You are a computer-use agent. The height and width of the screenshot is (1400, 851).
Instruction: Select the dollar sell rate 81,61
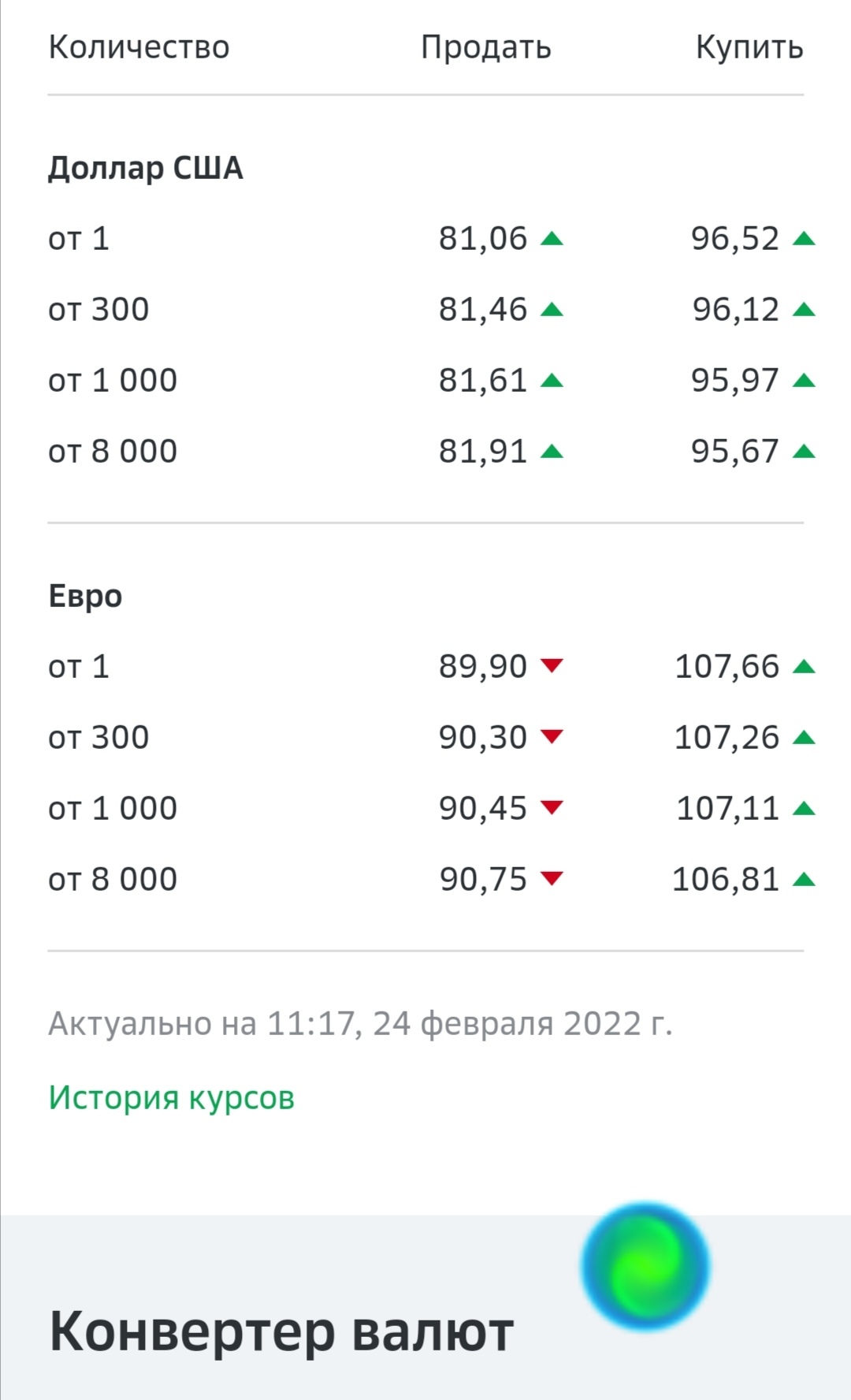tap(482, 381)
